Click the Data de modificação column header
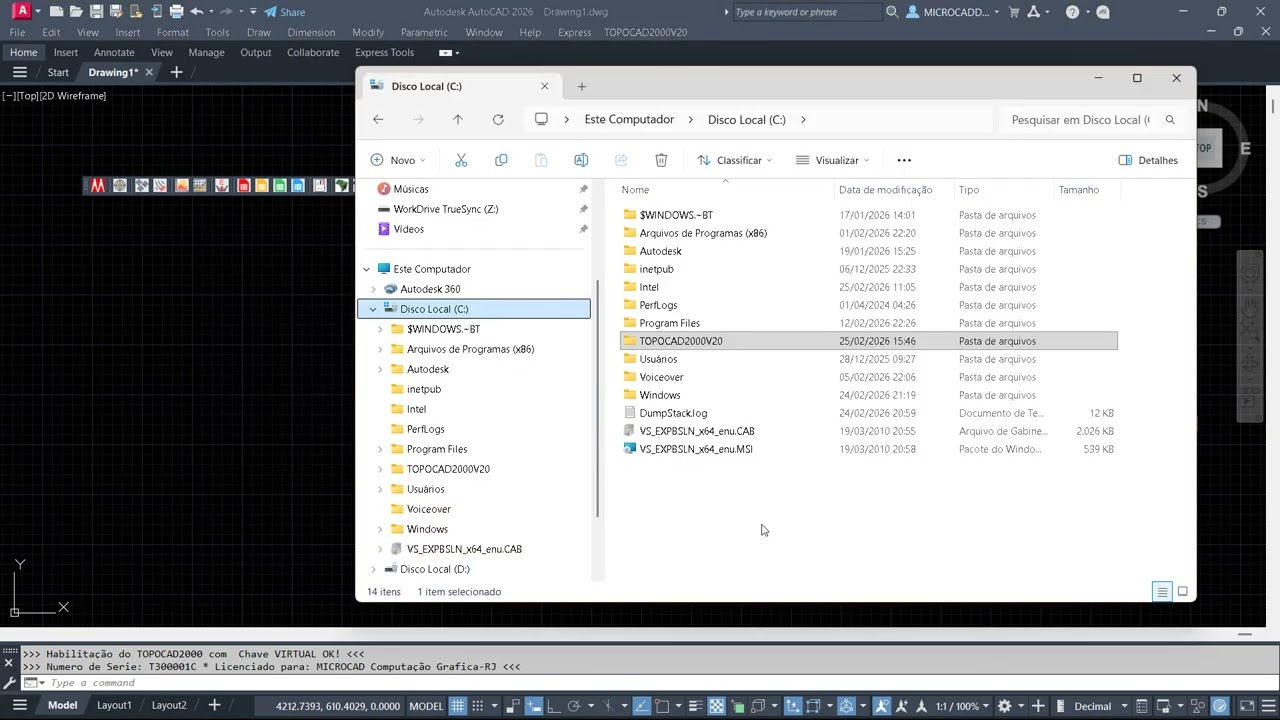The image size is (1280, 720). click(x=885, y=190)
